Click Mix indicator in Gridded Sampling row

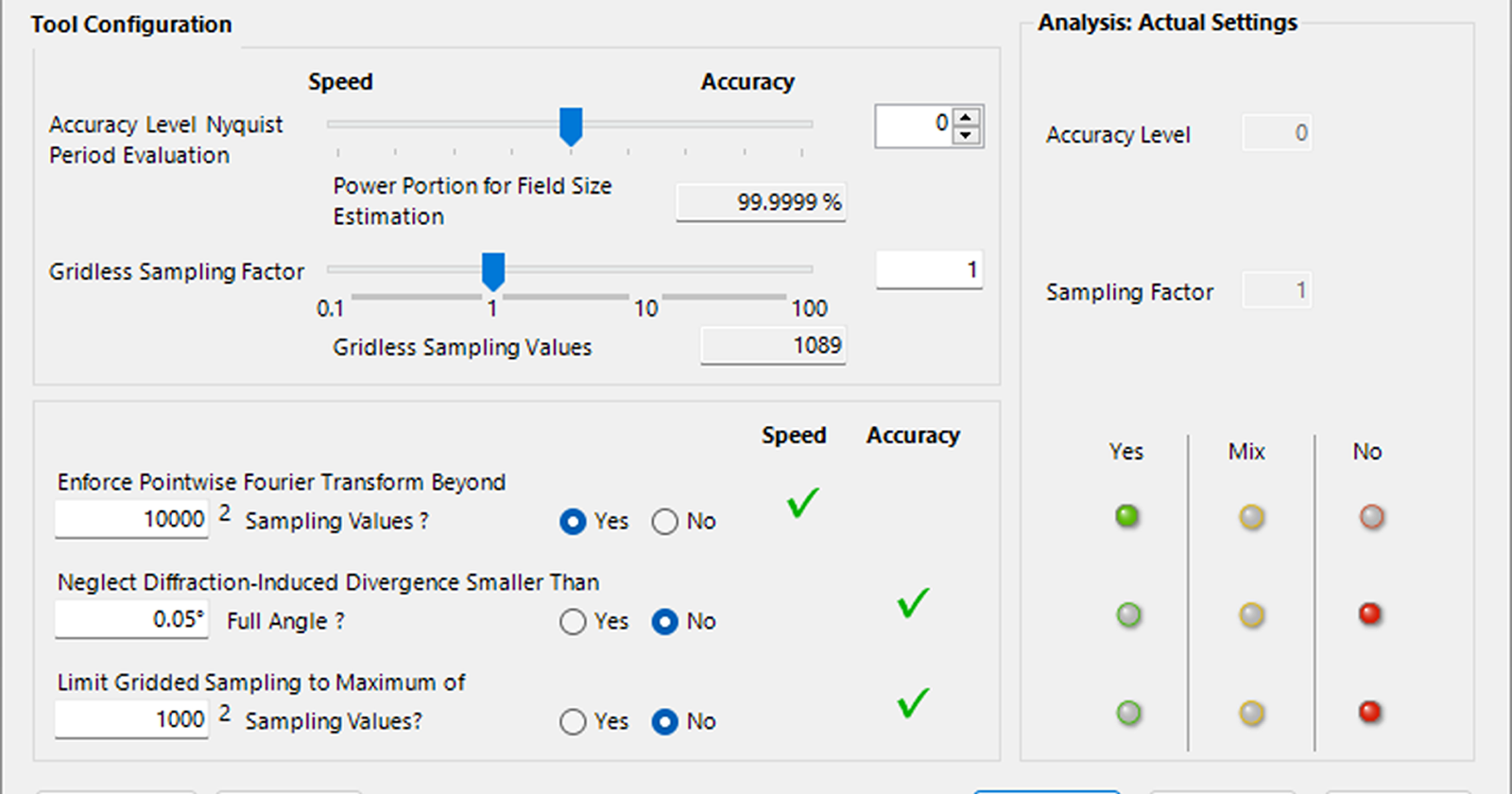tap(1251, 713)
